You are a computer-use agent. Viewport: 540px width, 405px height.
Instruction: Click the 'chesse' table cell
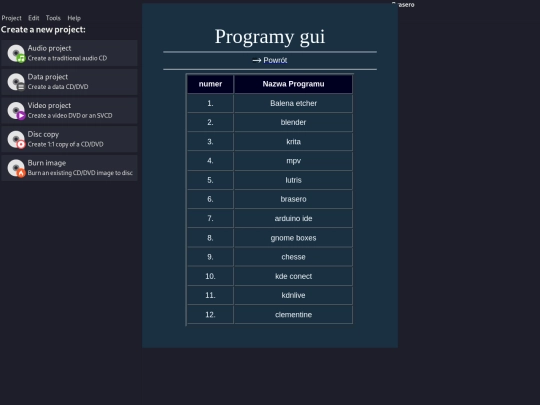[293, 257]
